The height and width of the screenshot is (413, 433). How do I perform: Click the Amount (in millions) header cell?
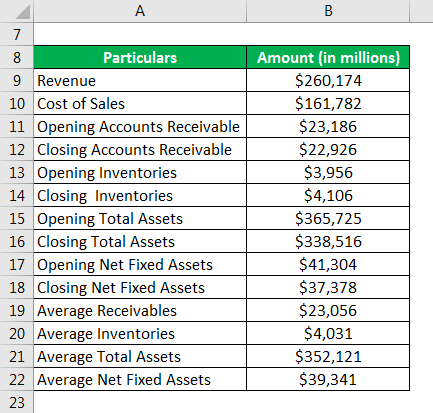pyautogui.click(x=328, y=57)
